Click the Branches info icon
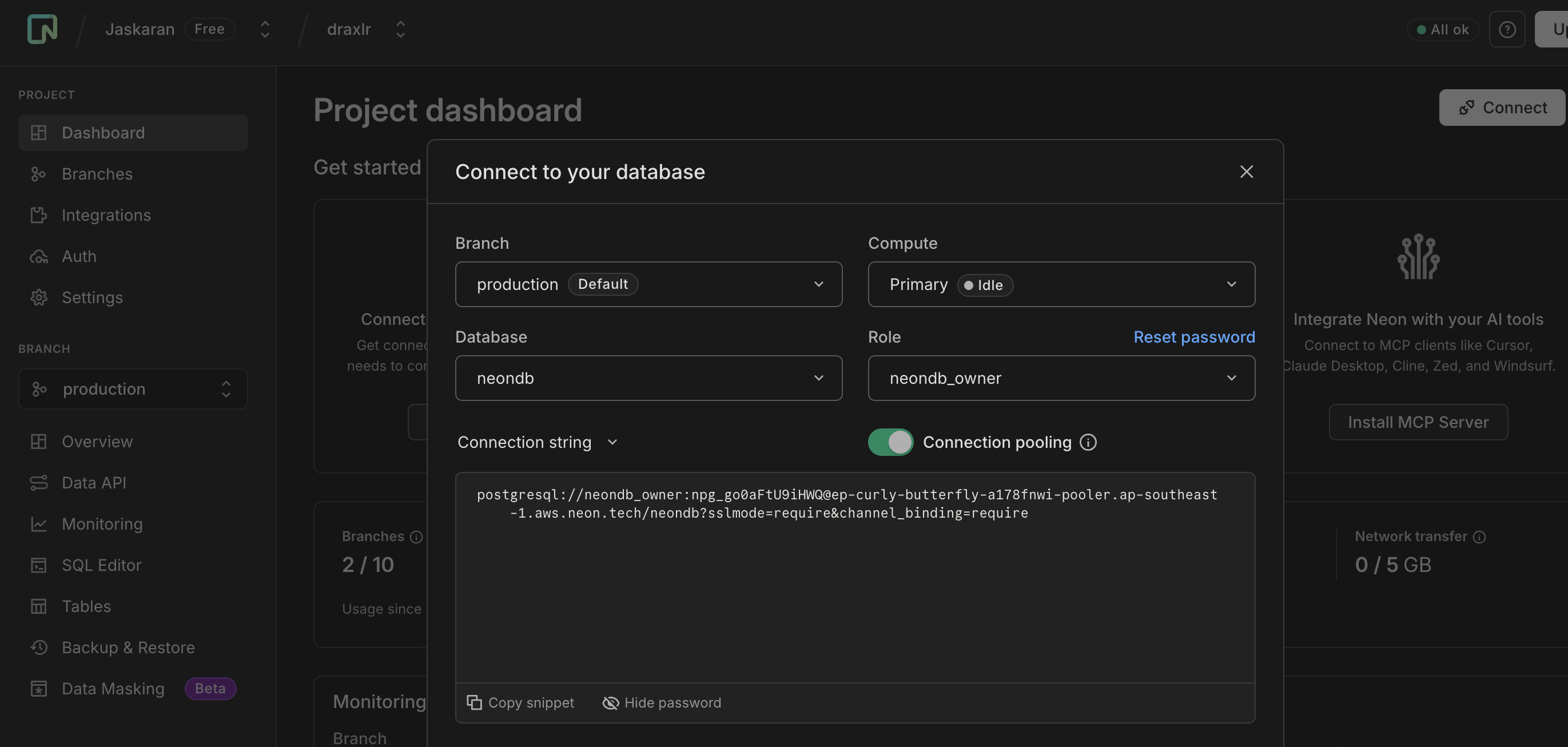 [x=416, y=537]
